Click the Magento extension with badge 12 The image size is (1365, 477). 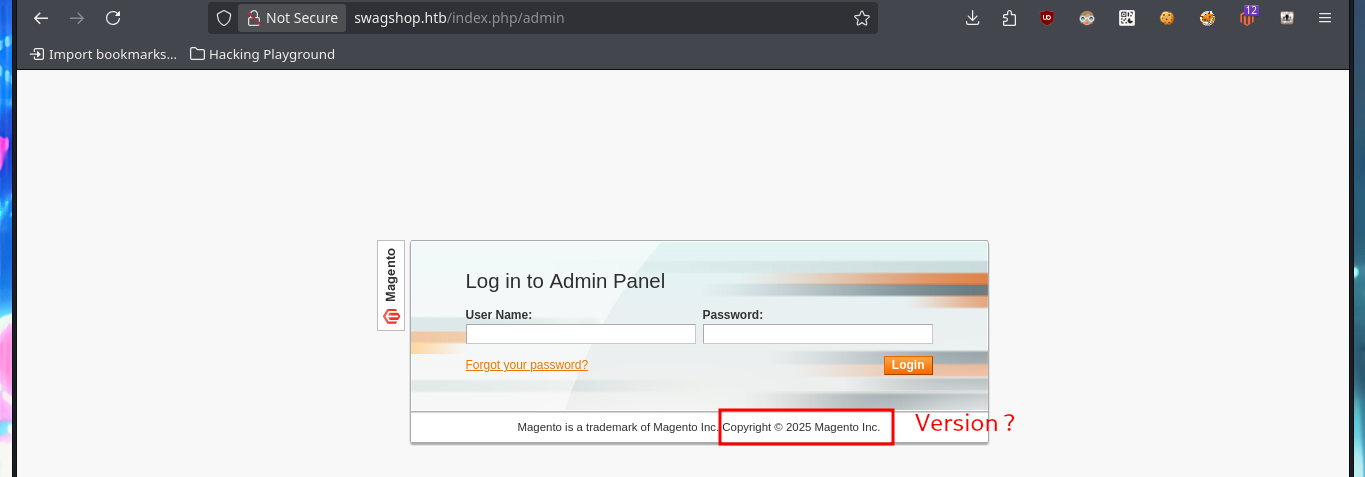[1247, 17]
